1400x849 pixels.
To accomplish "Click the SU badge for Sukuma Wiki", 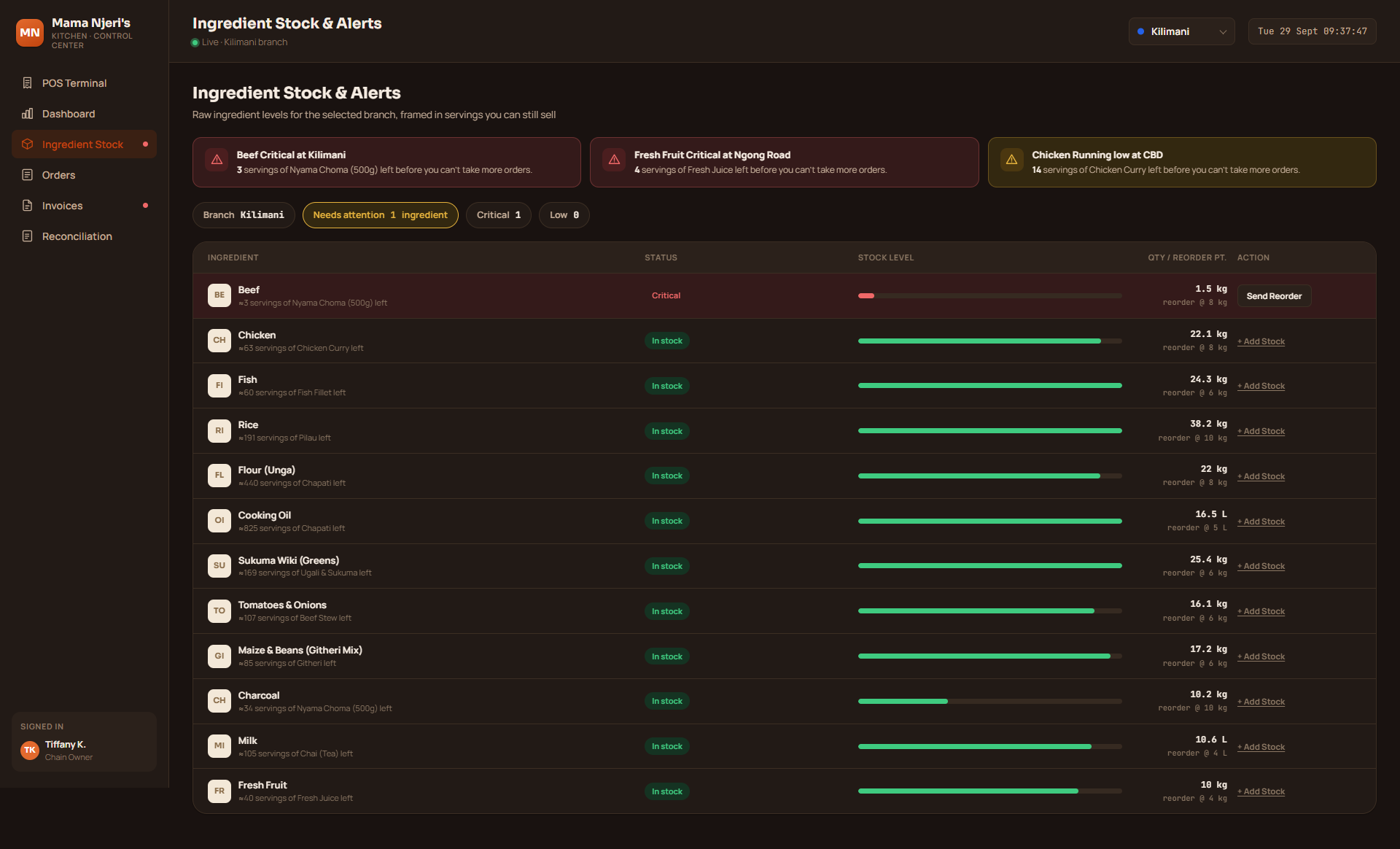I will (x=219, y=566).
